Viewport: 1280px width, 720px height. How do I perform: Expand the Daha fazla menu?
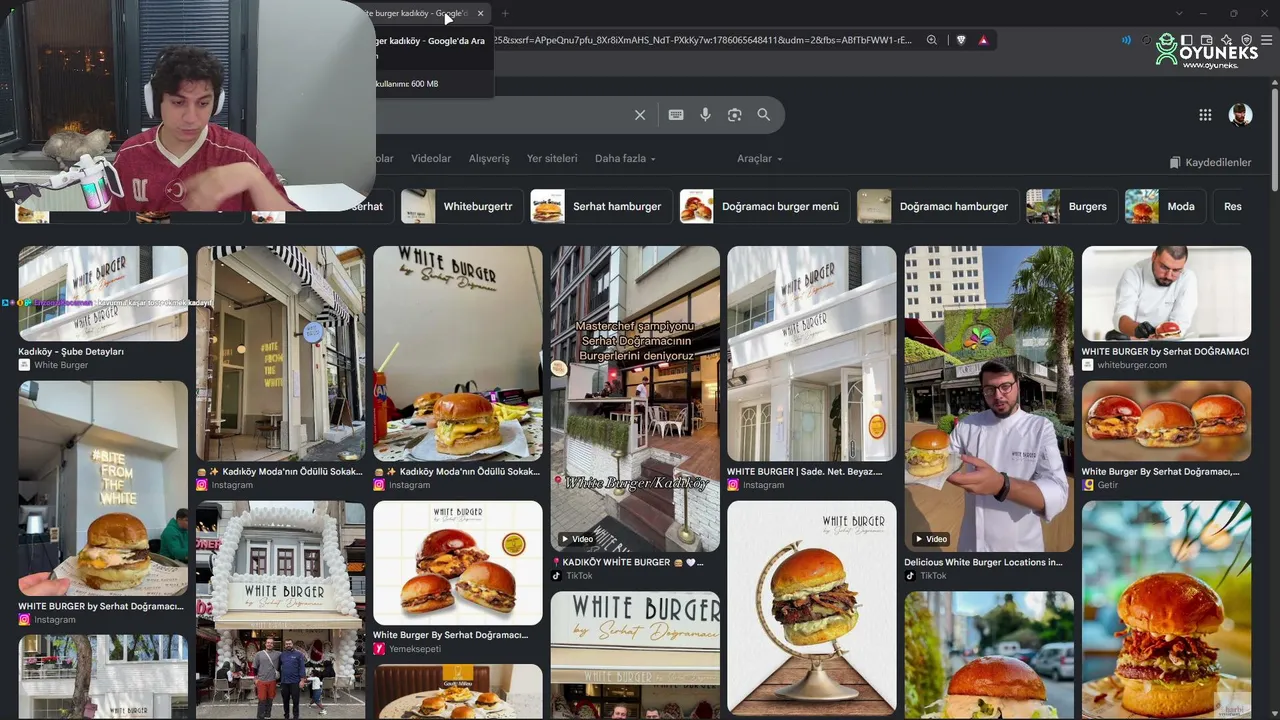pos(625,158)
